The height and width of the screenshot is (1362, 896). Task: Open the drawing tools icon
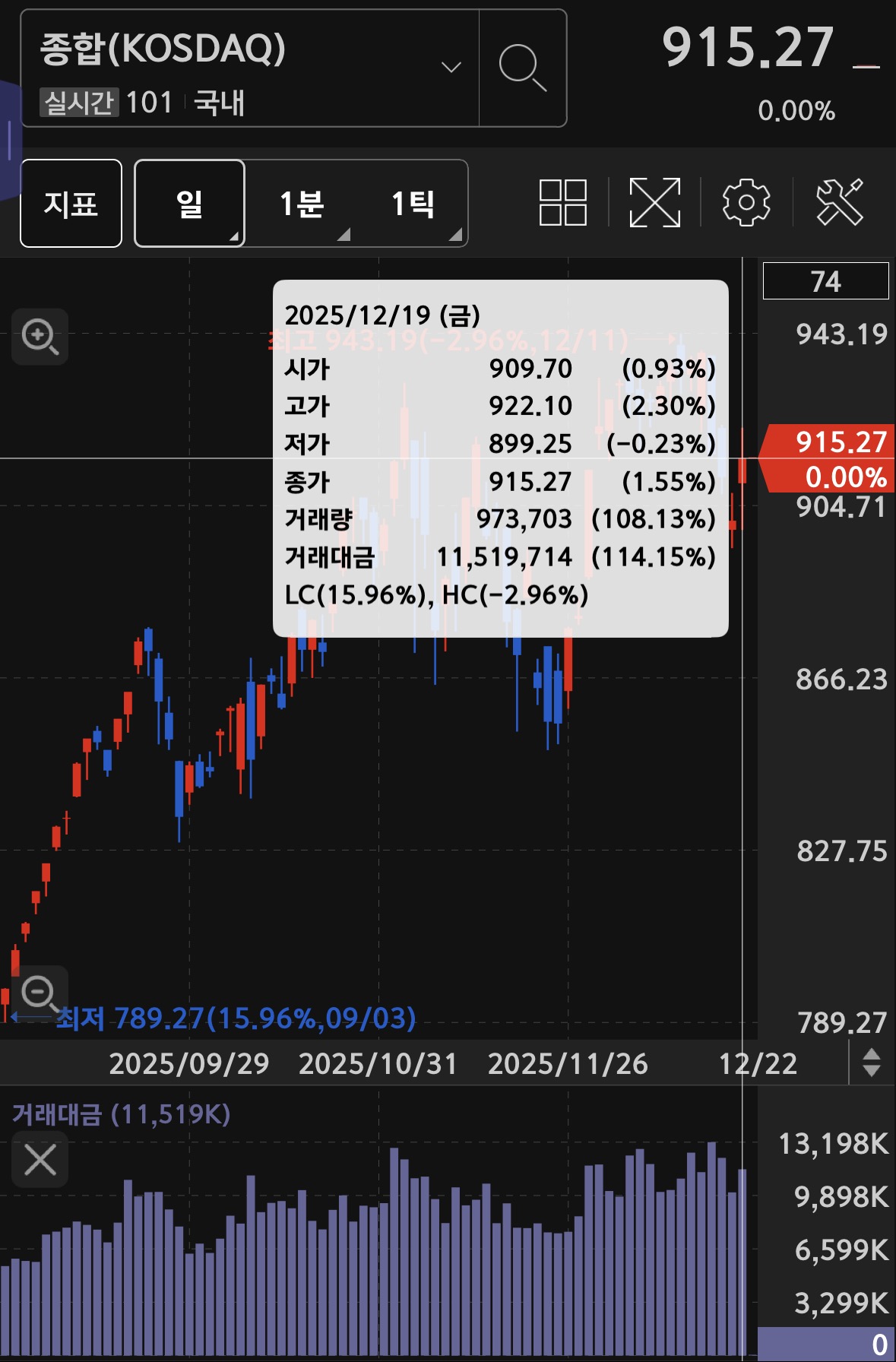pyautogui.click(x=839, y=203)
